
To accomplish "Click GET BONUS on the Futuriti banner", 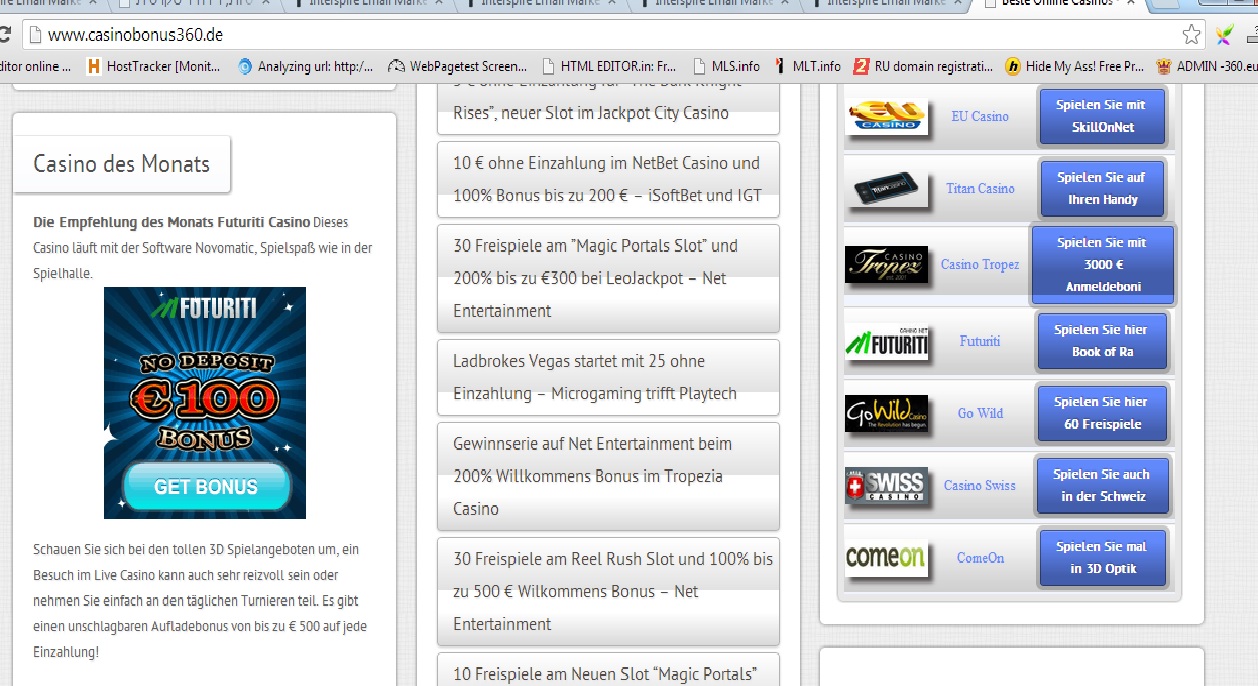I will [206, 487].
